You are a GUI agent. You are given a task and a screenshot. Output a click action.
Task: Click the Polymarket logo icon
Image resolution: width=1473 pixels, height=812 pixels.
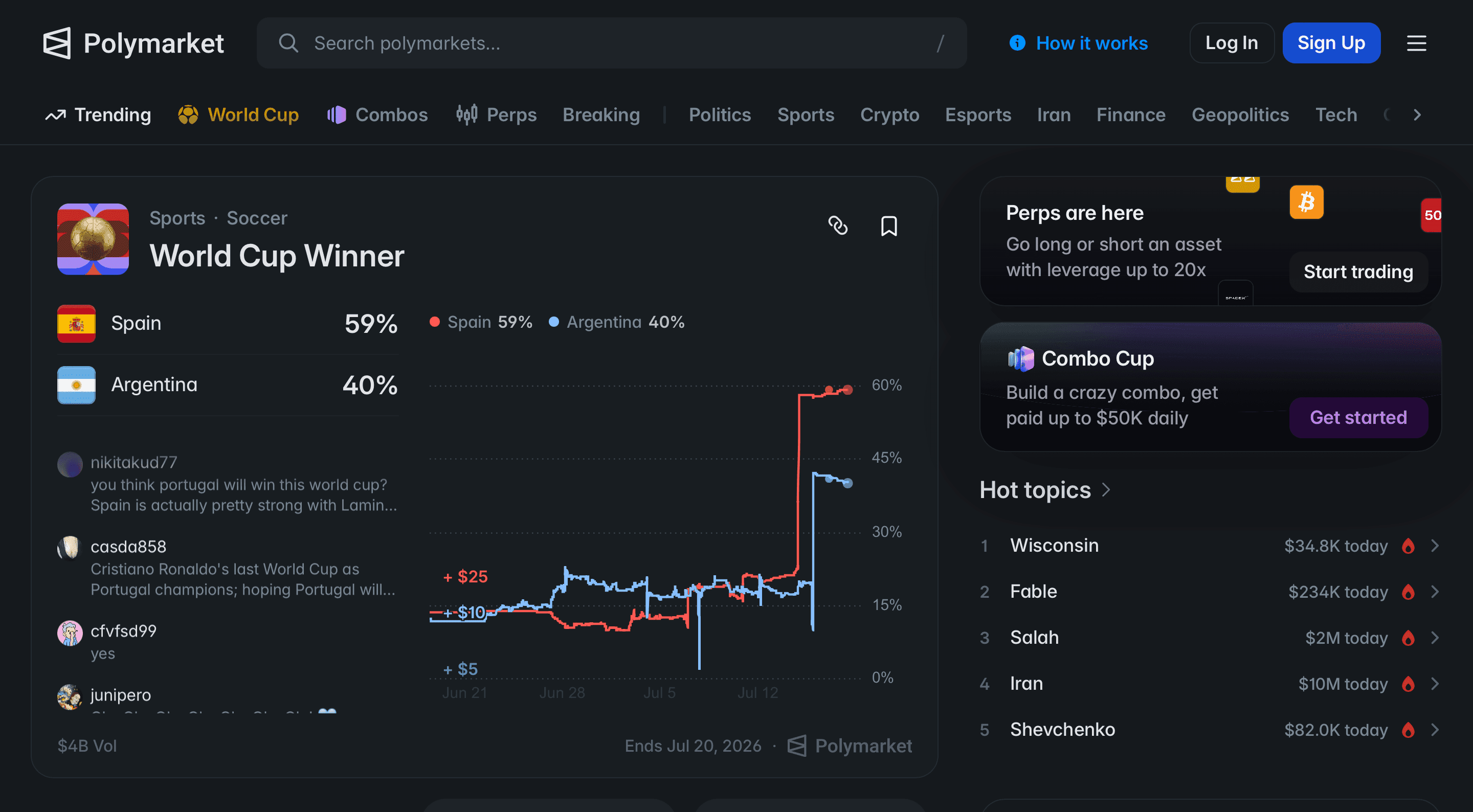(57, 43)
